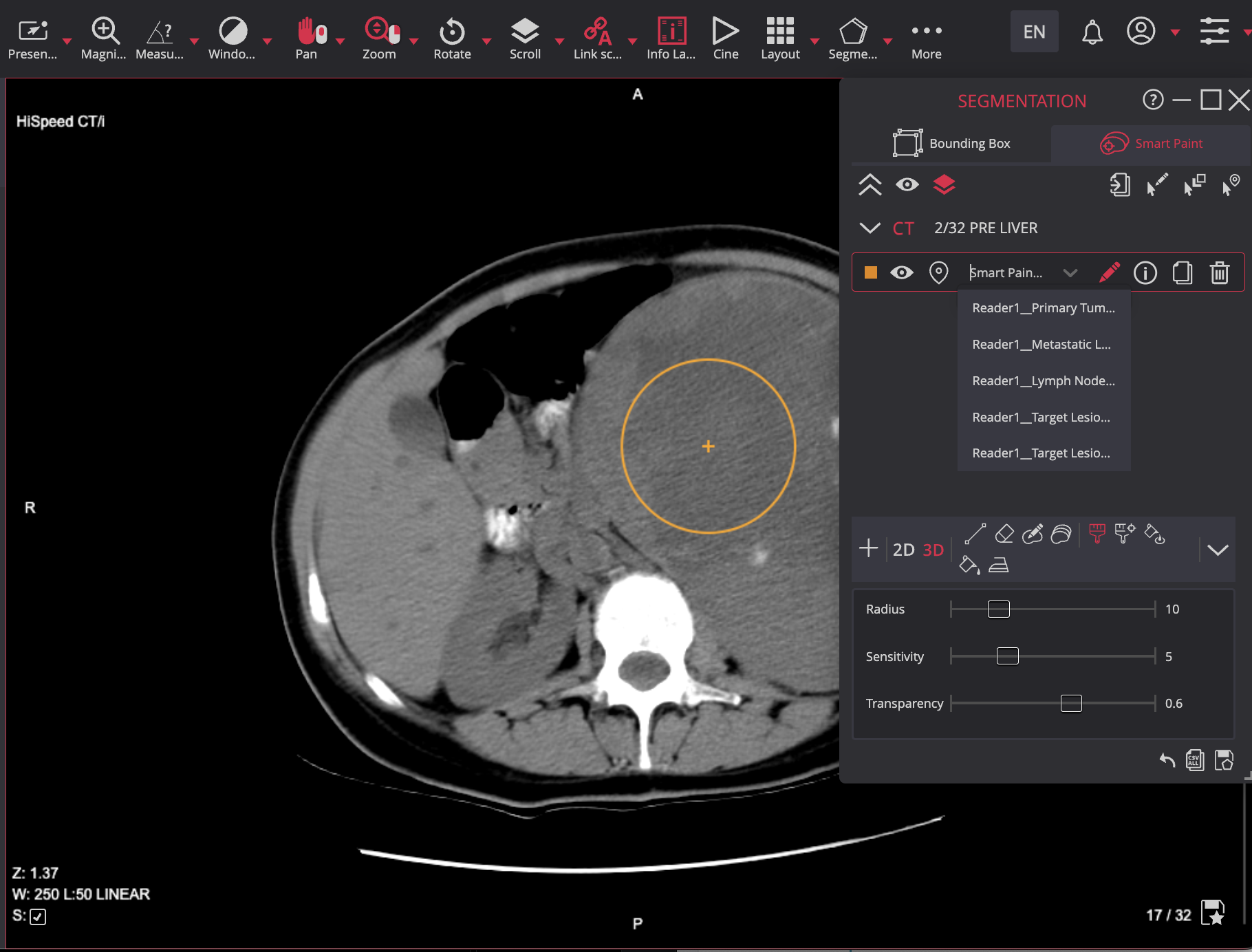Delete the segmentation with trash icon
This screenshot has width=1252, height=952.
[x=1220, y=273]
